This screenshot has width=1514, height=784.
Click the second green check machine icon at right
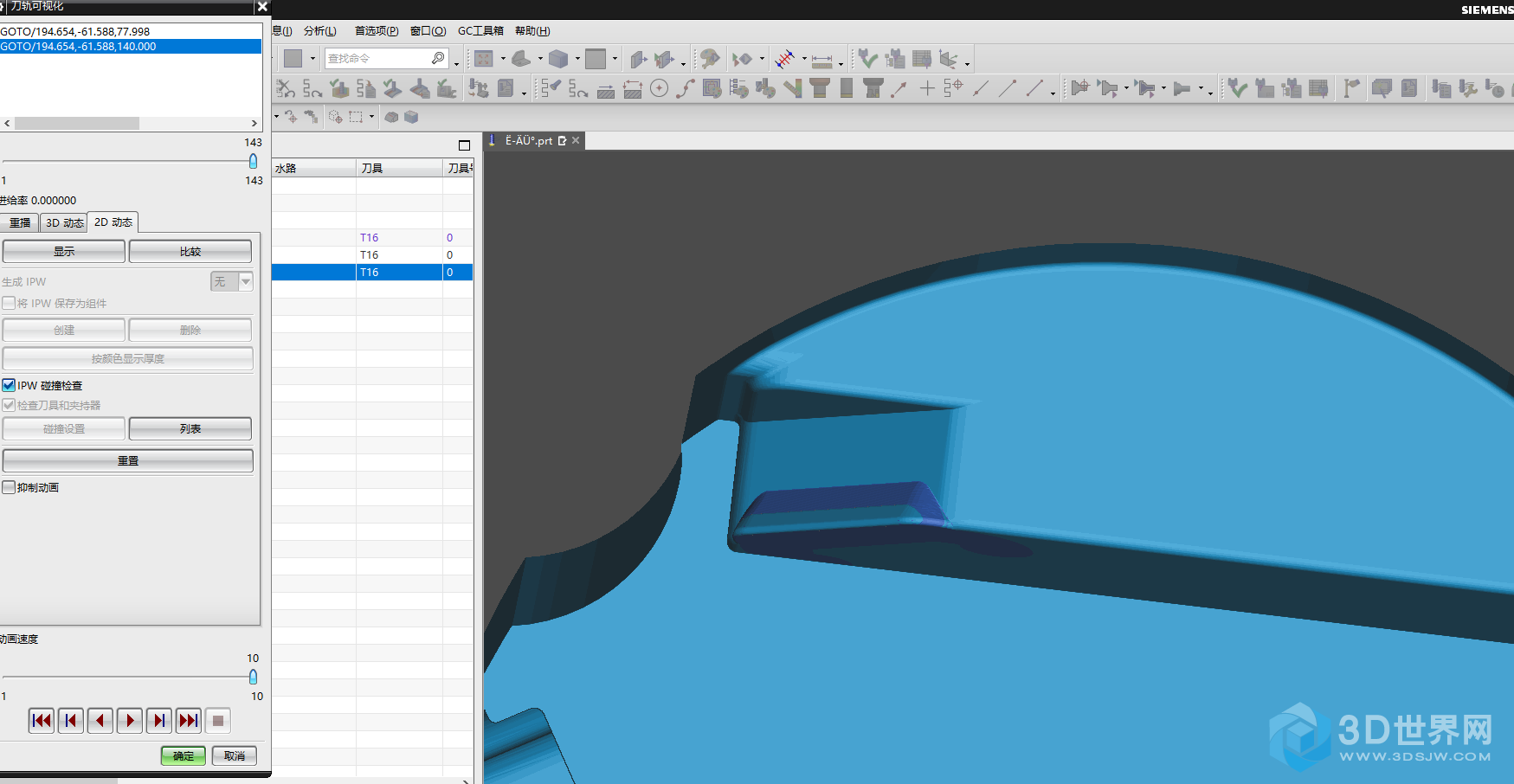coord(1238,88)
